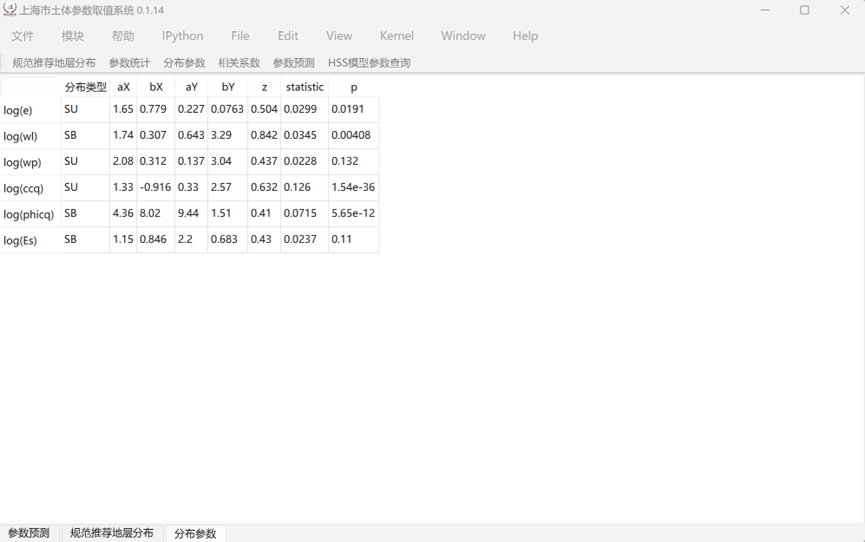Click 相关系数 toolbar item
Screen dimensions: 865x542
coord(239,63)
